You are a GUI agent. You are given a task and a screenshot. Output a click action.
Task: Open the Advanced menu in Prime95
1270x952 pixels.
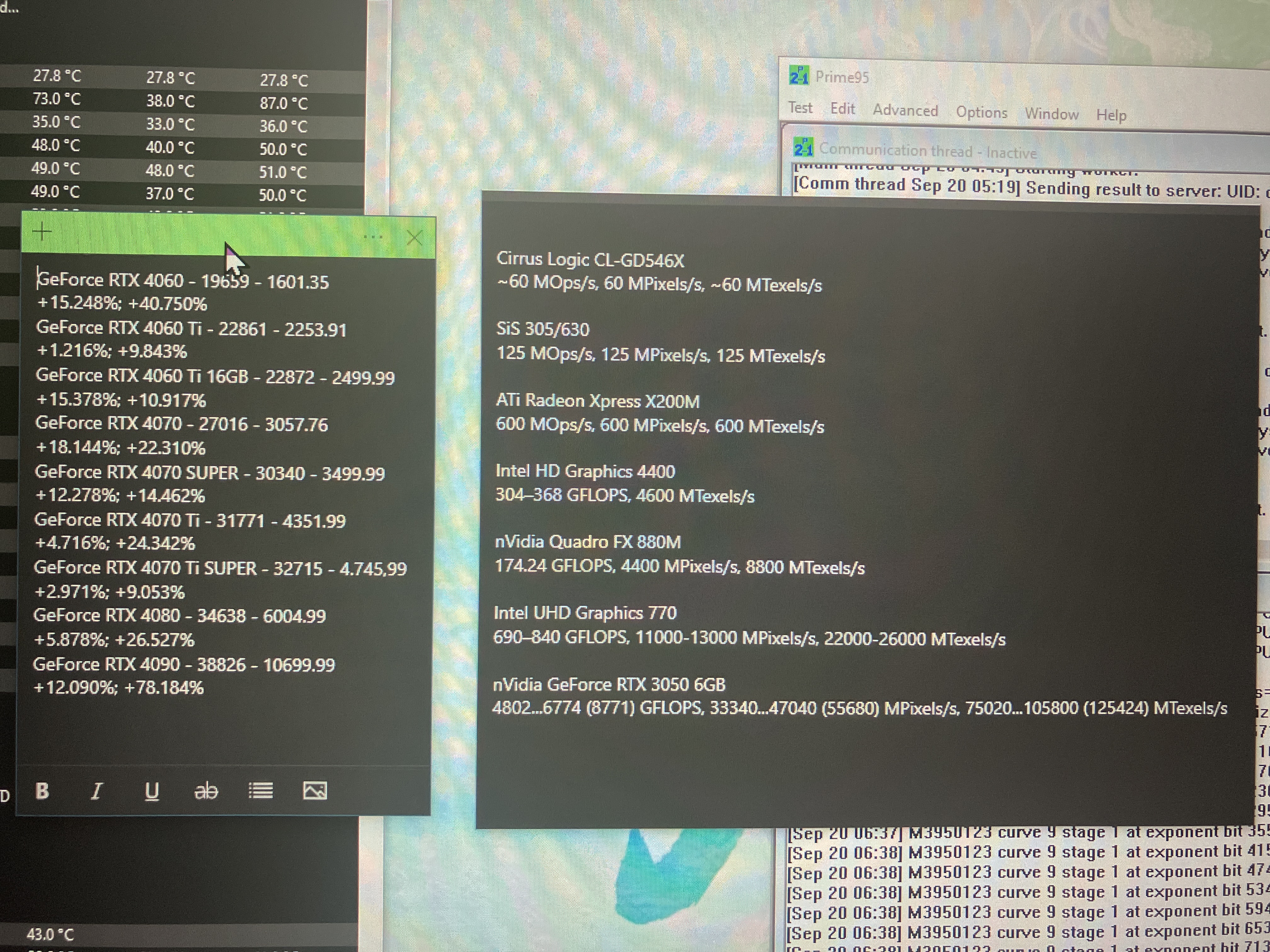click(x=906, y=110)
